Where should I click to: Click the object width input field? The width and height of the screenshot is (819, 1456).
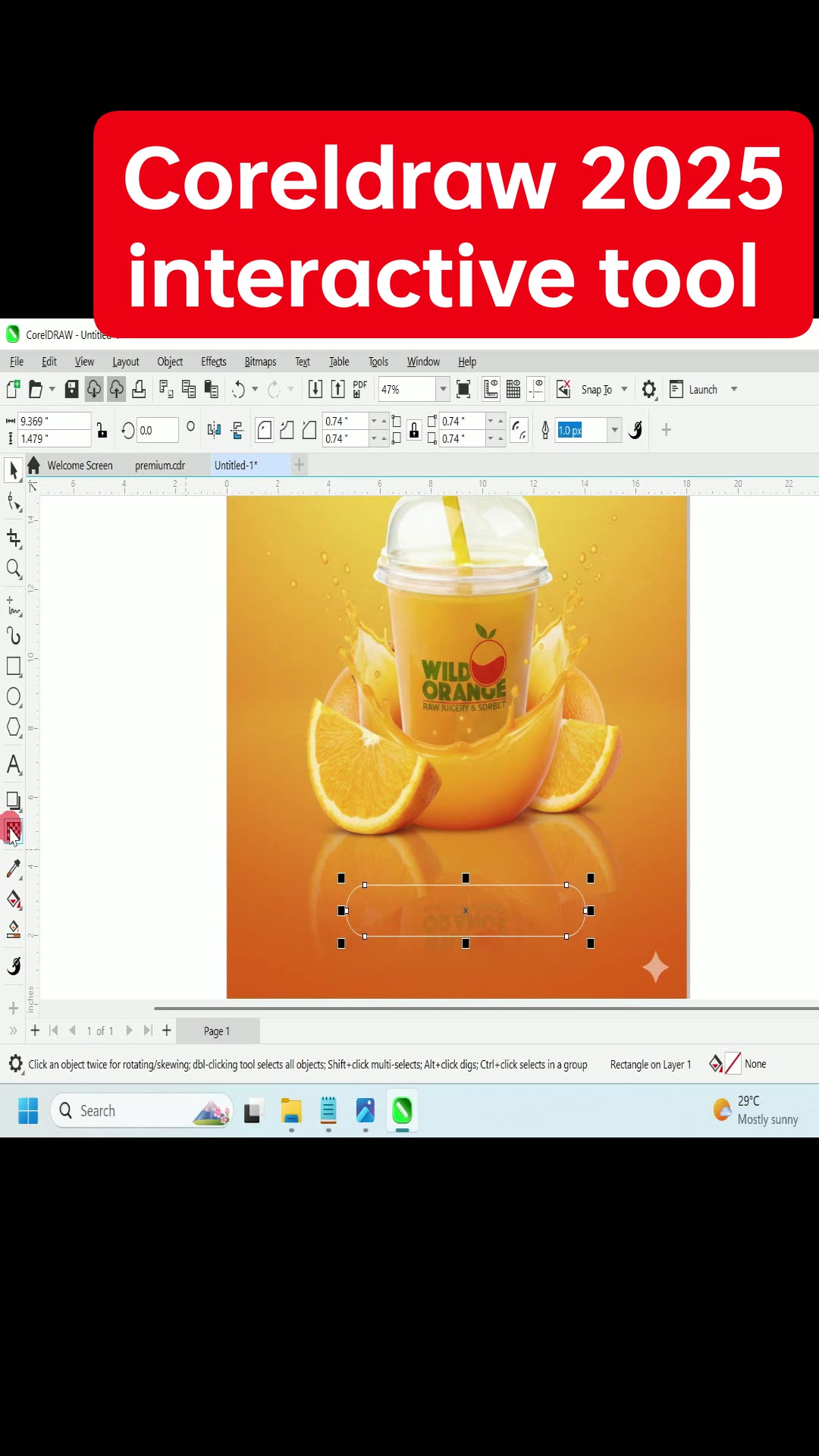click(x=55, y=422)
